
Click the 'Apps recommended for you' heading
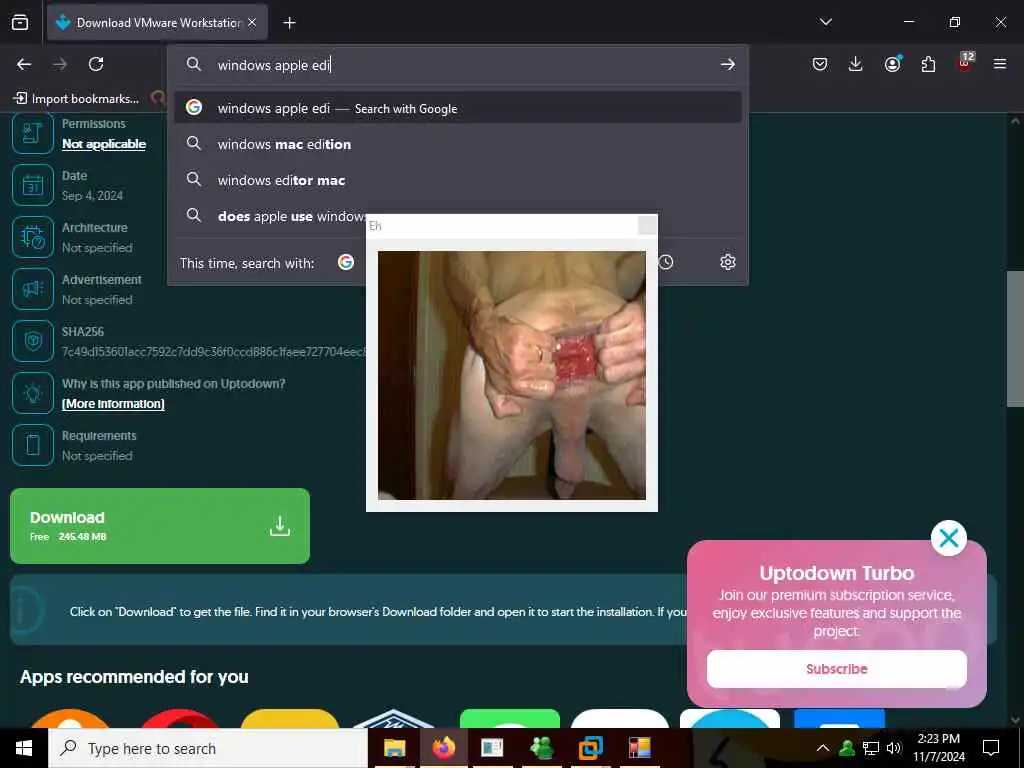(x=134, y=677)
